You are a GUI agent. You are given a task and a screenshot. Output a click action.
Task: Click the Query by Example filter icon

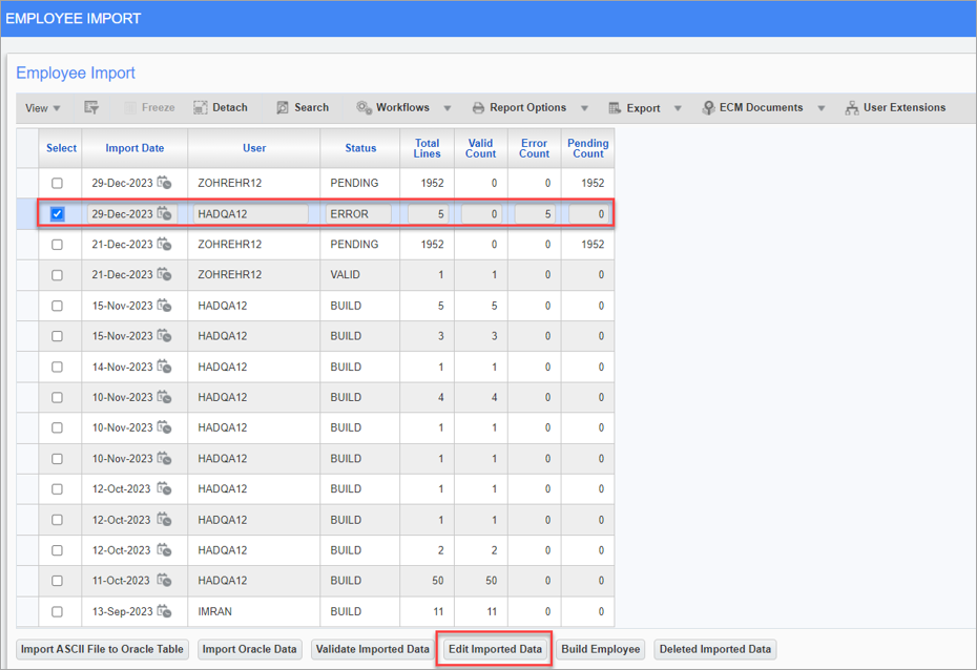92,108
